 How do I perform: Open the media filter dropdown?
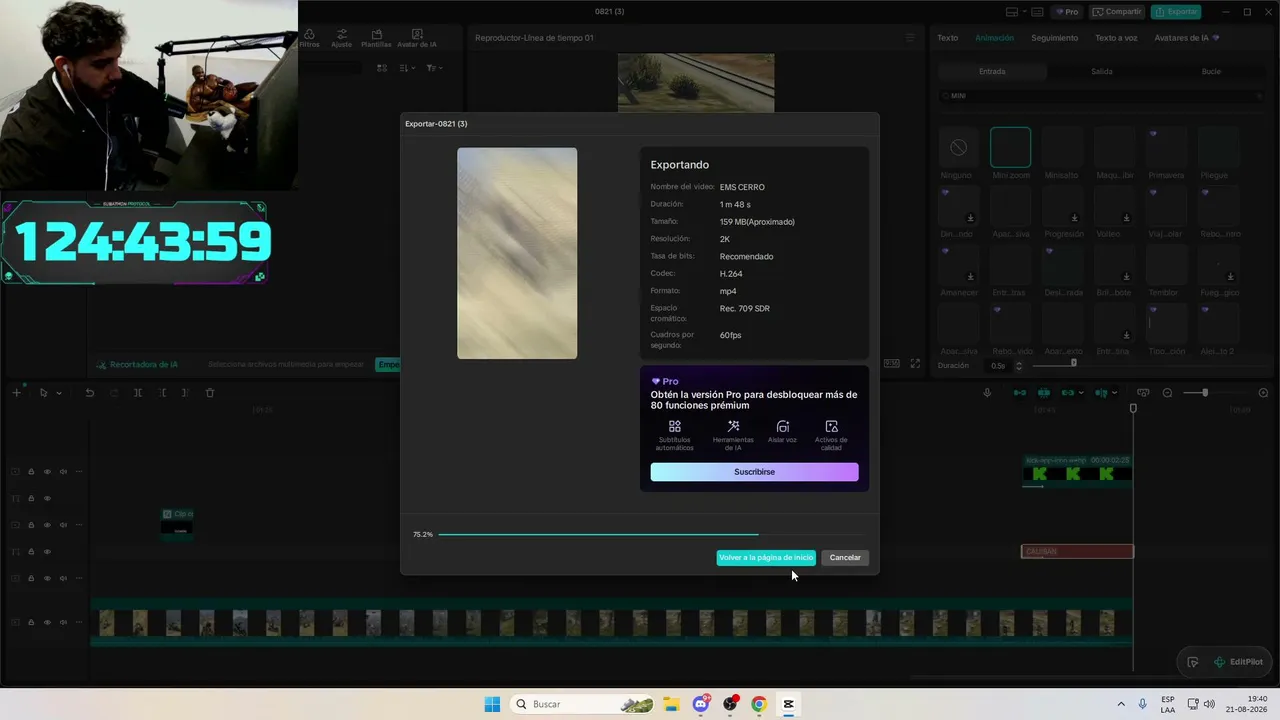434,68
